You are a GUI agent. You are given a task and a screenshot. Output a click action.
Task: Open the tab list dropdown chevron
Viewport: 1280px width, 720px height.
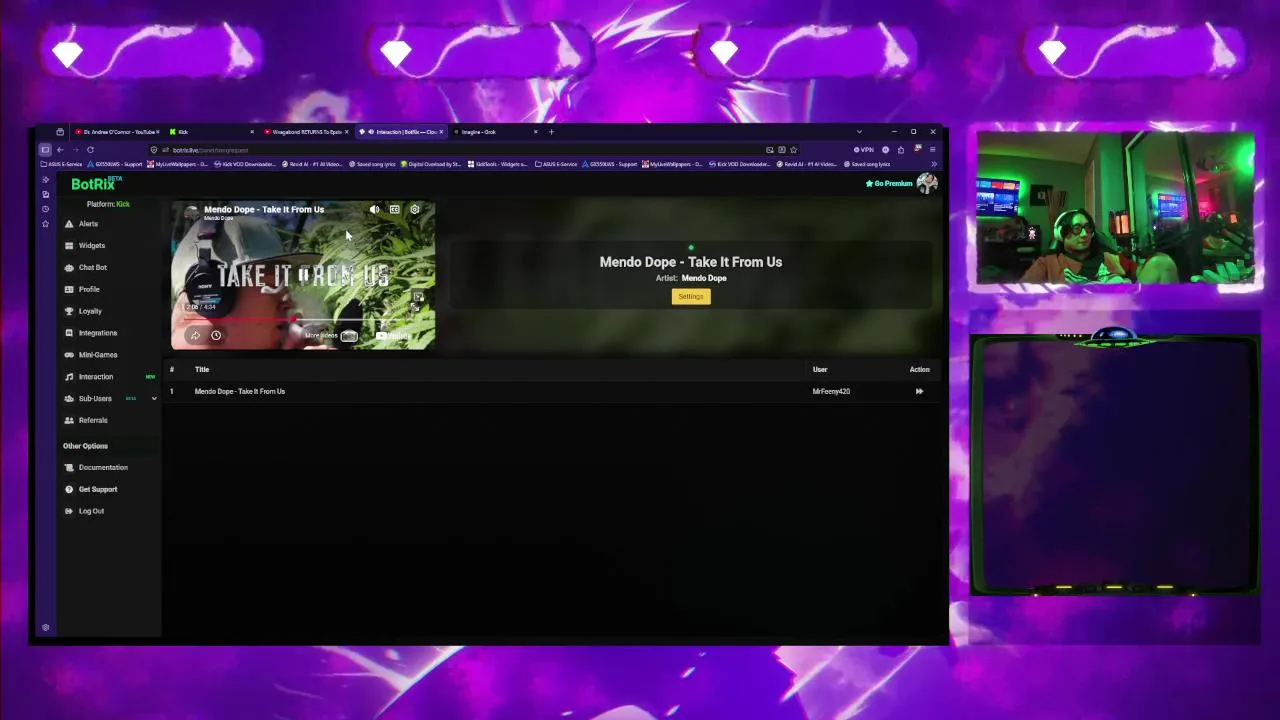(859, 132)
